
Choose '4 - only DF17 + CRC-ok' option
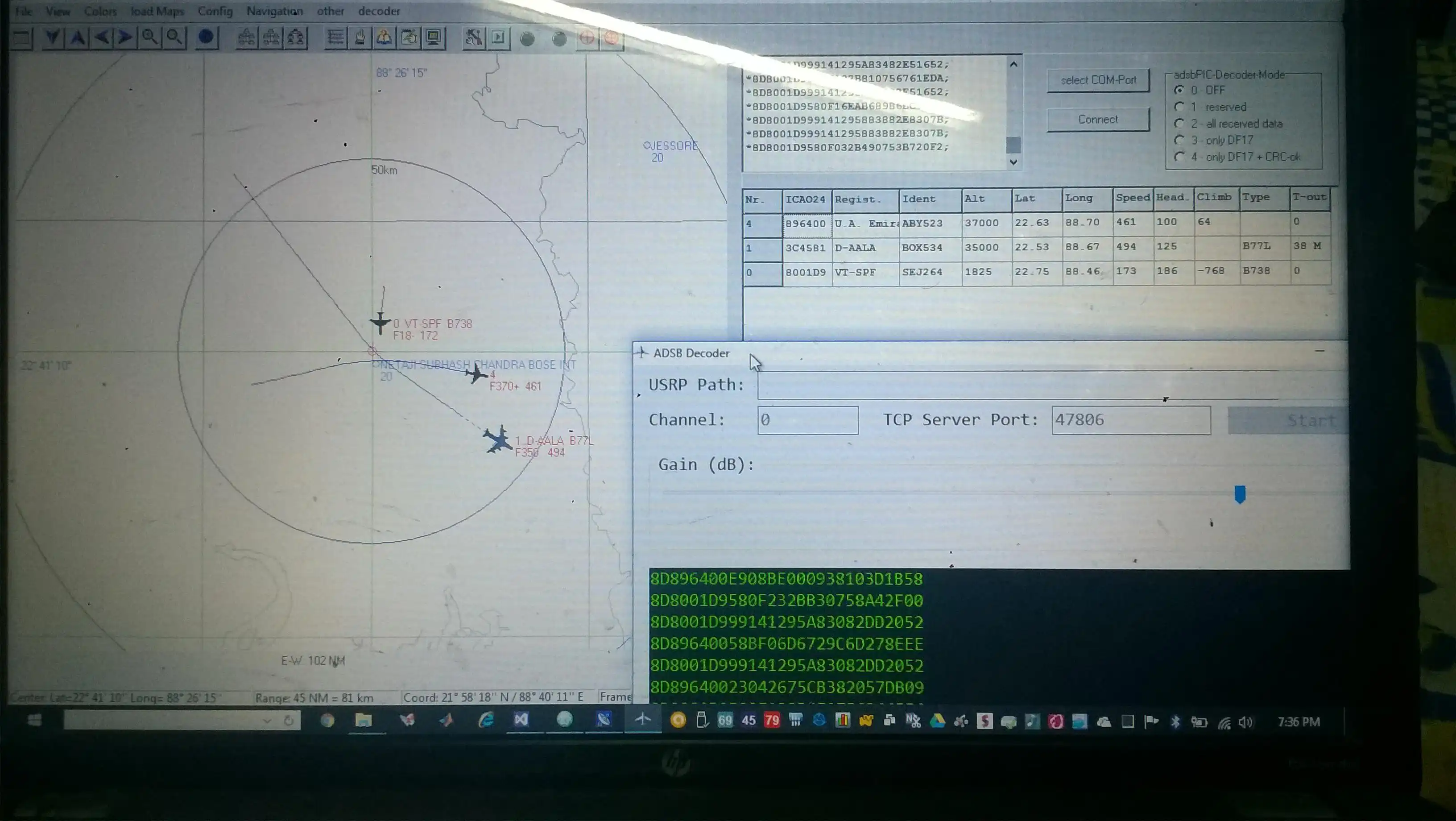1179,157
